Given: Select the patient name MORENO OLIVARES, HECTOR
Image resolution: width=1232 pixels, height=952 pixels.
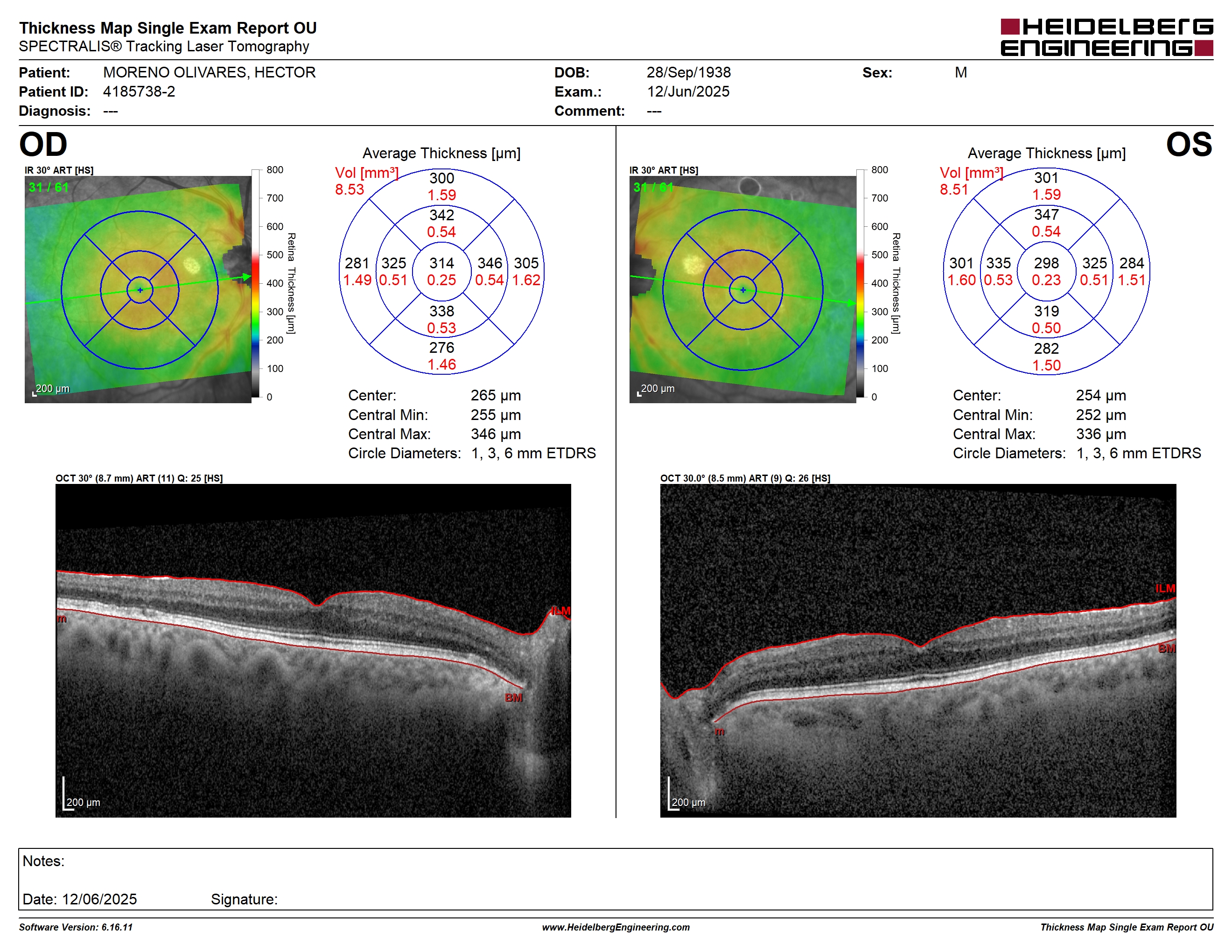Looking at the screenshot, I should (209, 72).
